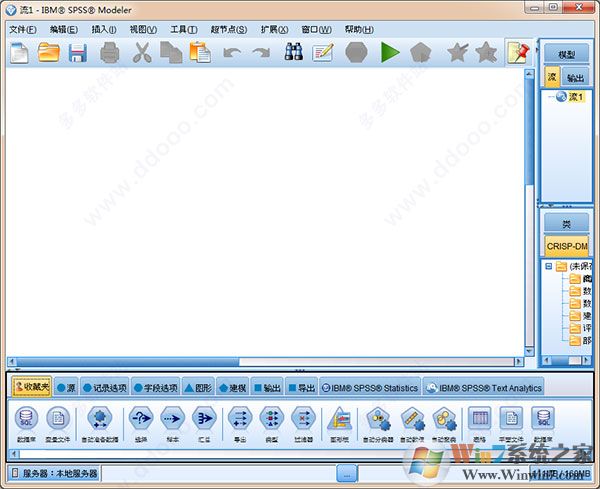Open a stream with the folder icon
The height and width of the screenshot is (489, 600).
(49, 53)
